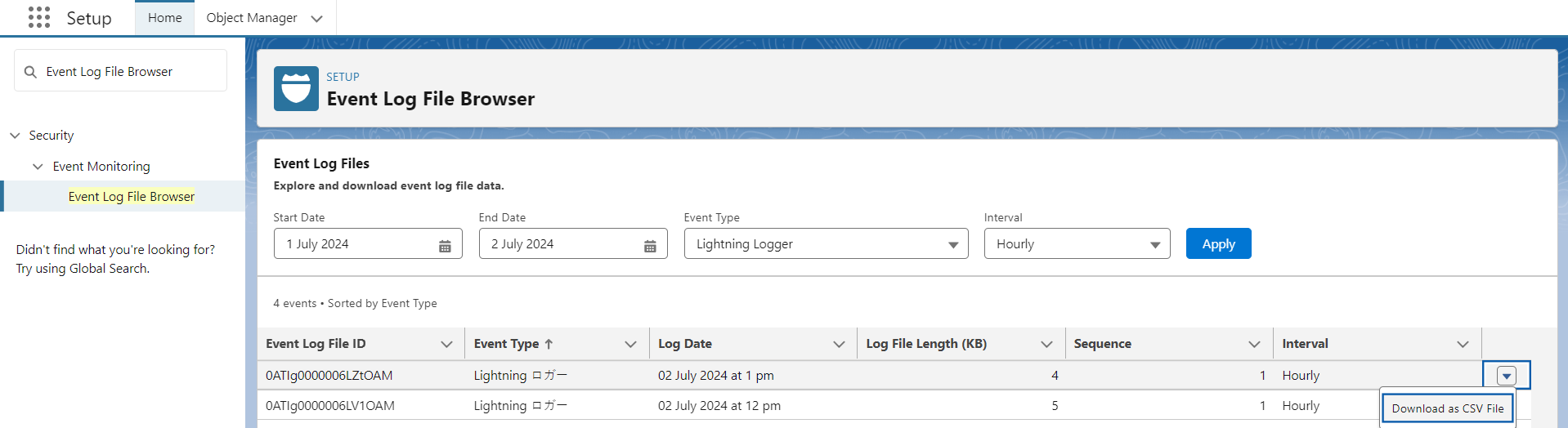Select Event Log File Browser in sidebar
This screenshot has height=428, width=1568.
[132, 197]
